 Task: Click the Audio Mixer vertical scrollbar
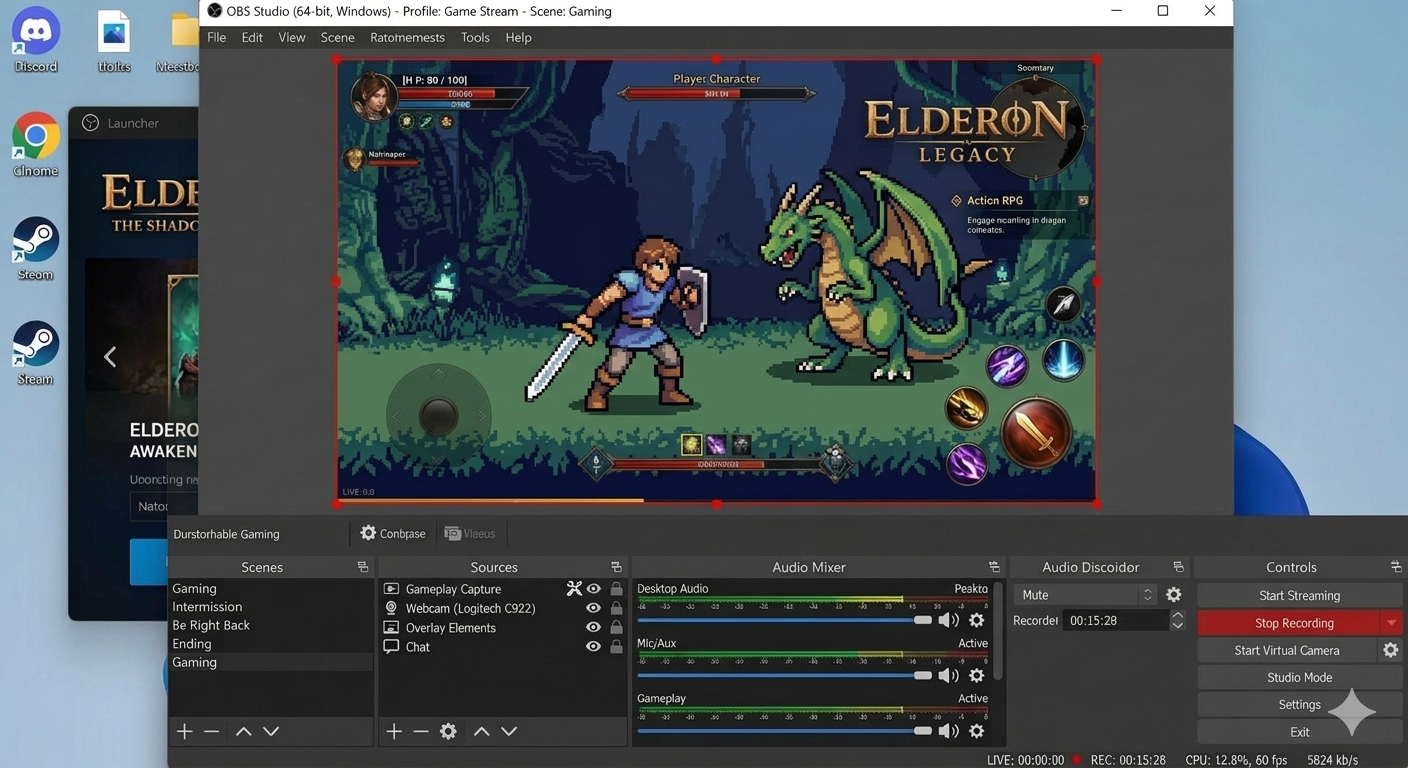997,632
